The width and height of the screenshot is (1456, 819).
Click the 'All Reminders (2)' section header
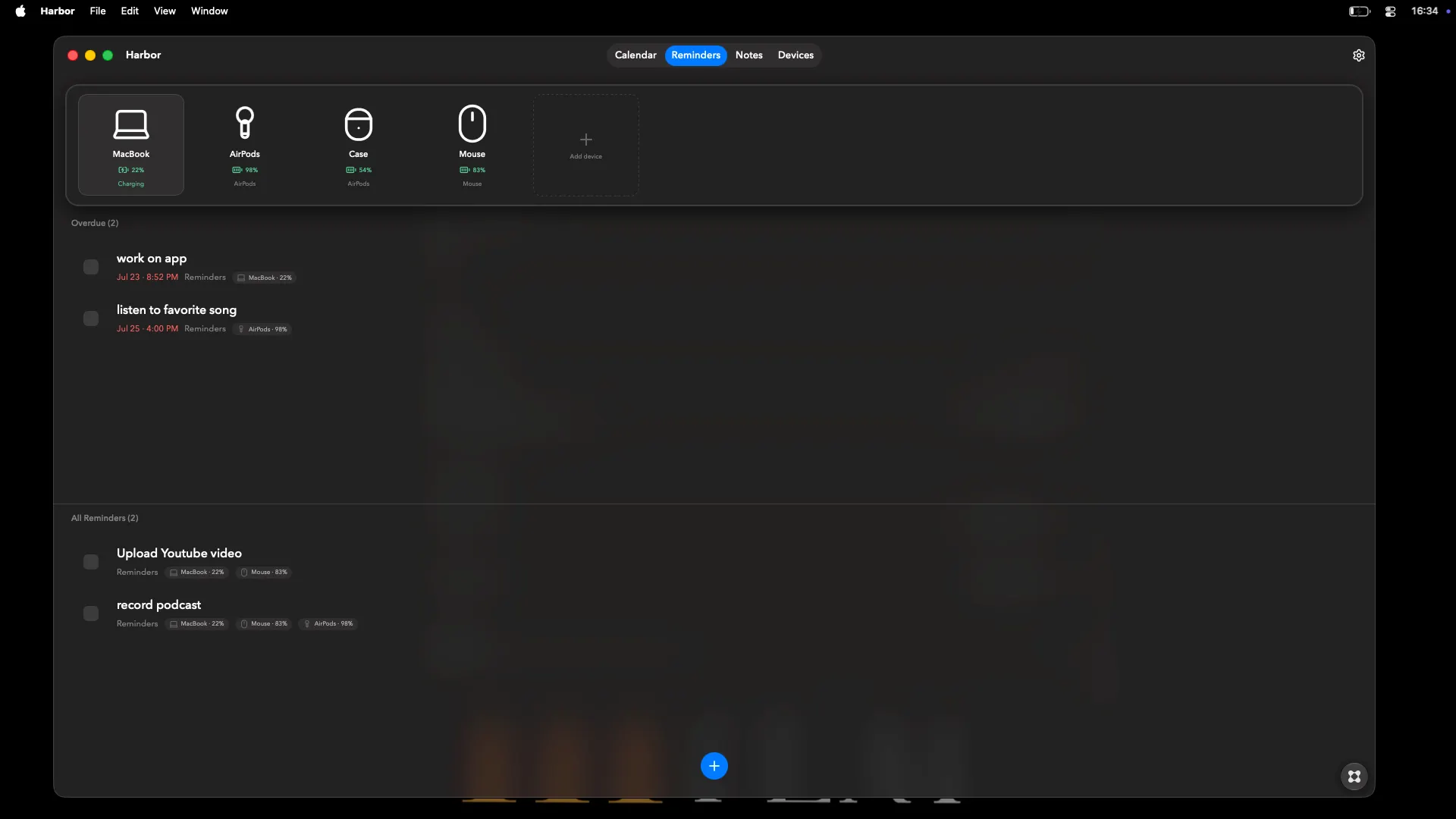tap(105, 518)
